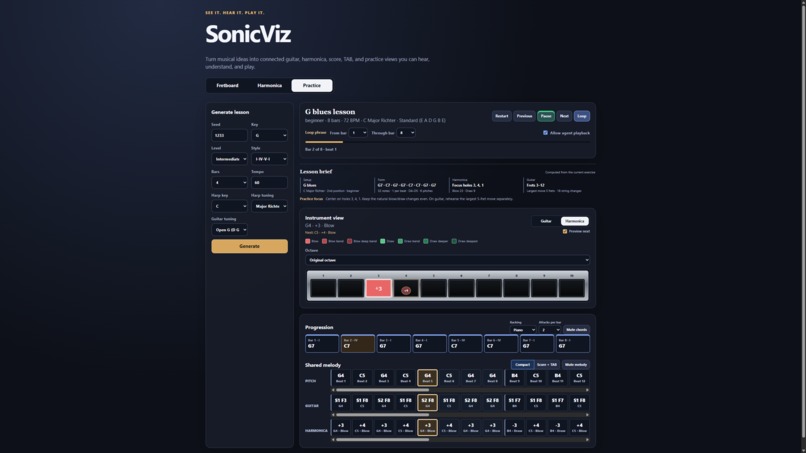Click the Tempo input field
806x453 pixels.
(269, 183)
